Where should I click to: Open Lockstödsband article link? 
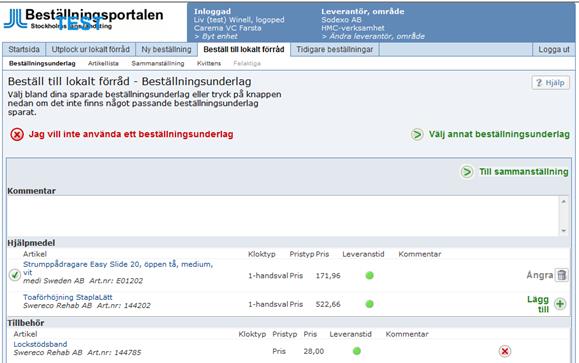(x=40, y=344)
